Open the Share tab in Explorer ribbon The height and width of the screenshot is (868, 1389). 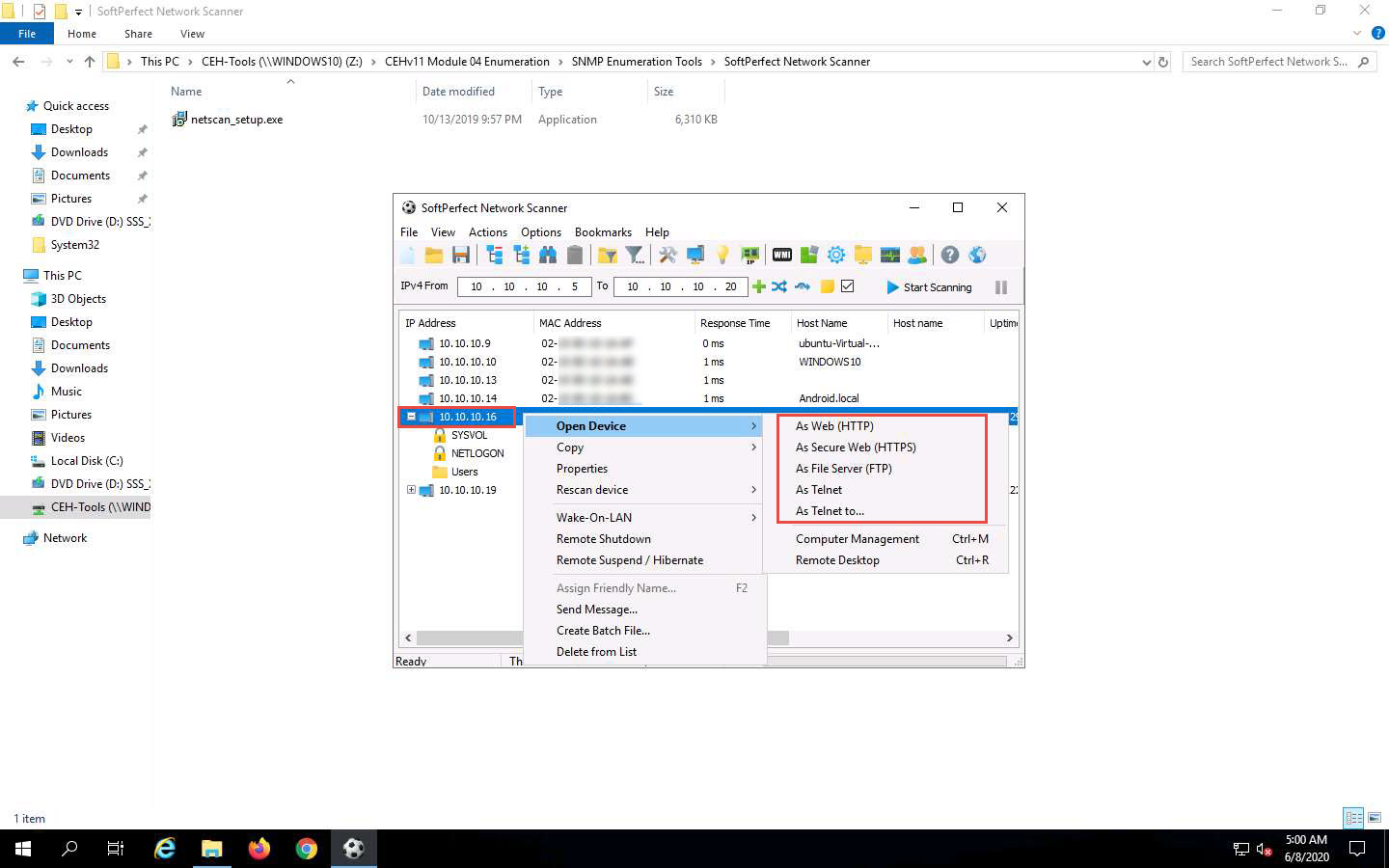138,34
